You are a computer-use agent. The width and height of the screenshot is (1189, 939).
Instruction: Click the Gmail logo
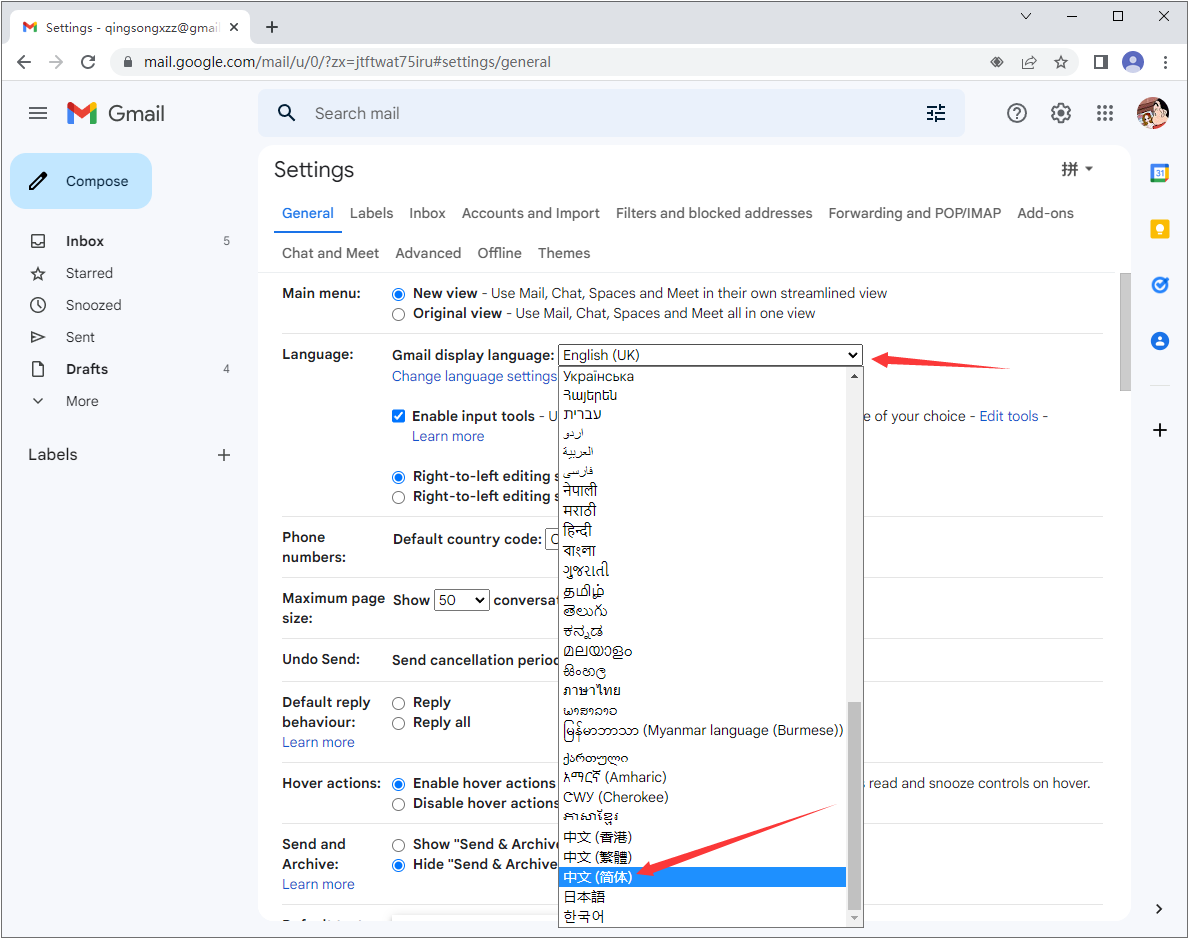pyautogui.click(x=115, y=114)
